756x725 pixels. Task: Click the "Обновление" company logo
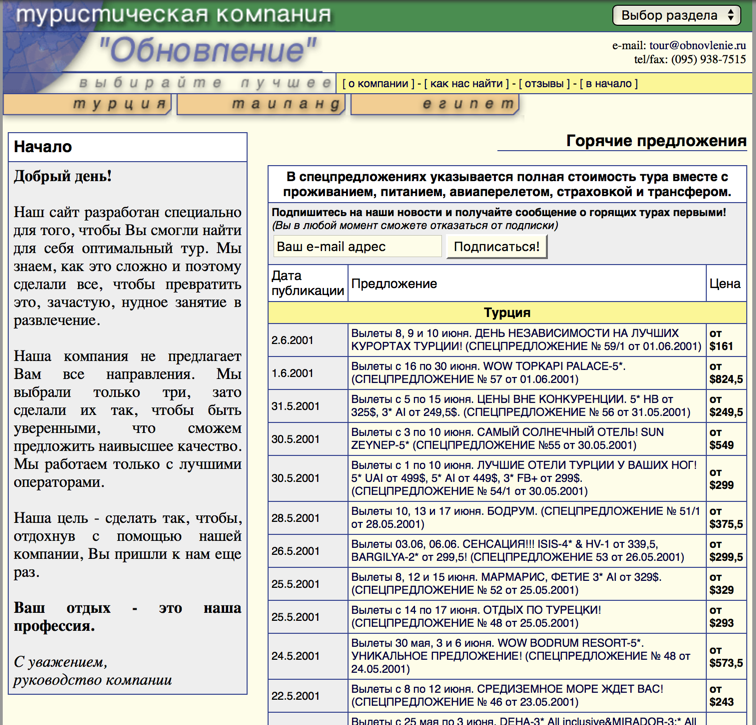pyautogui.click(x=207, y=51)
